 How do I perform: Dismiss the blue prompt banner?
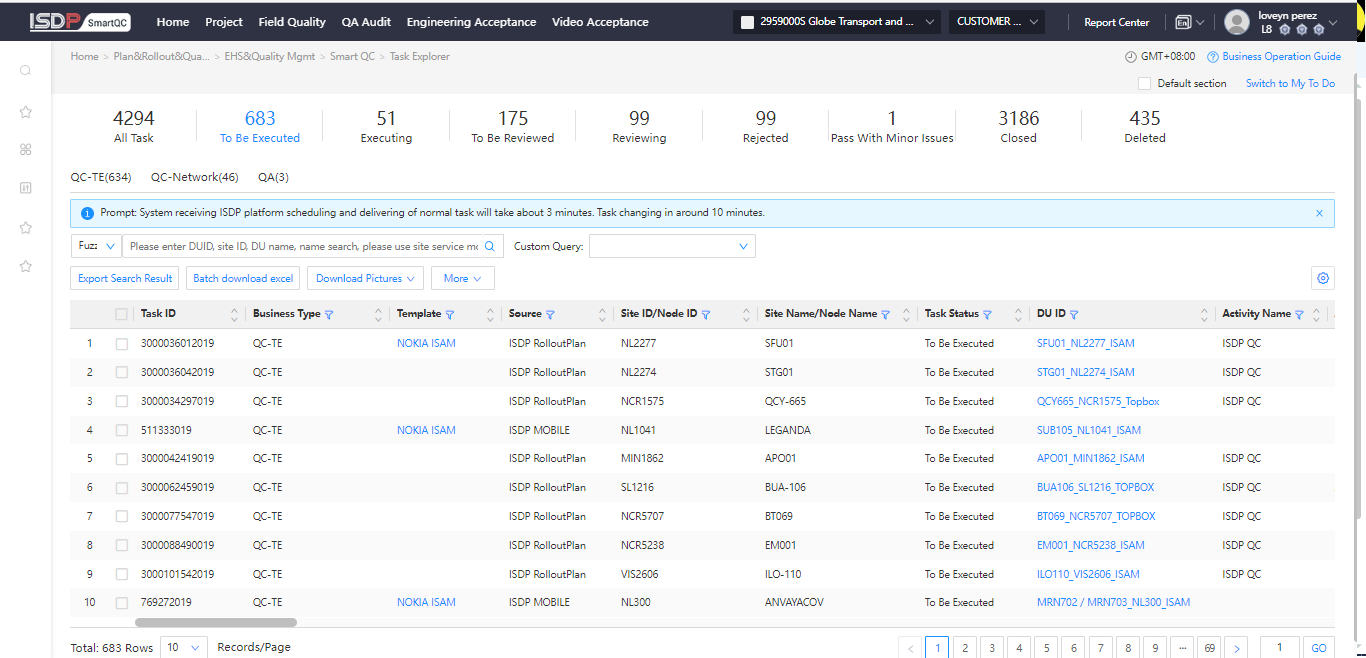coord(1319,213)
